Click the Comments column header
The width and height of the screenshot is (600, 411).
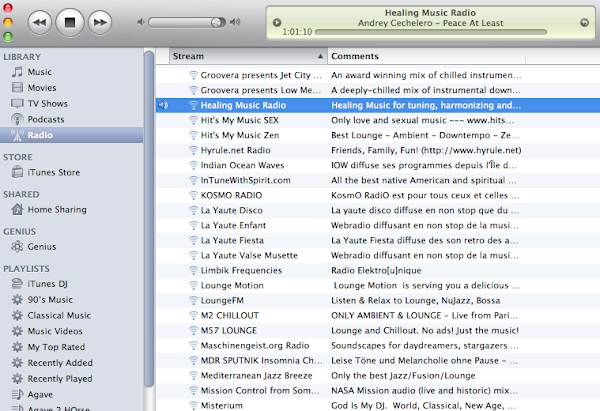pos(427,56)
